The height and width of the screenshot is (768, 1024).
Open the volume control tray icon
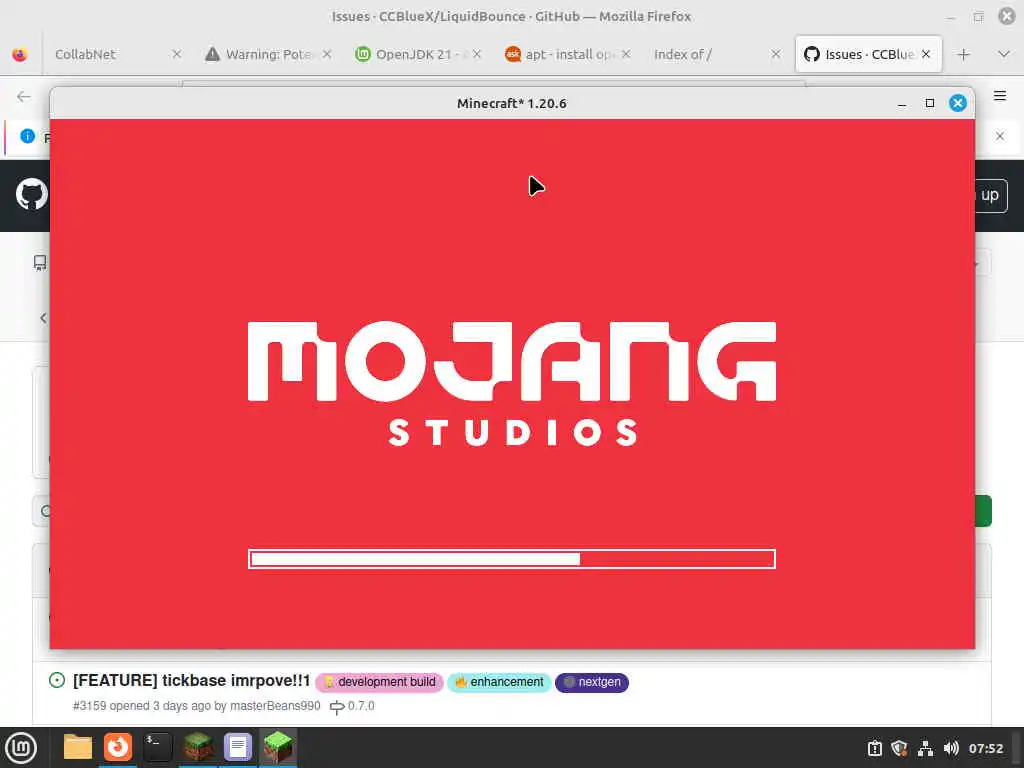click(x=951, y=748)
